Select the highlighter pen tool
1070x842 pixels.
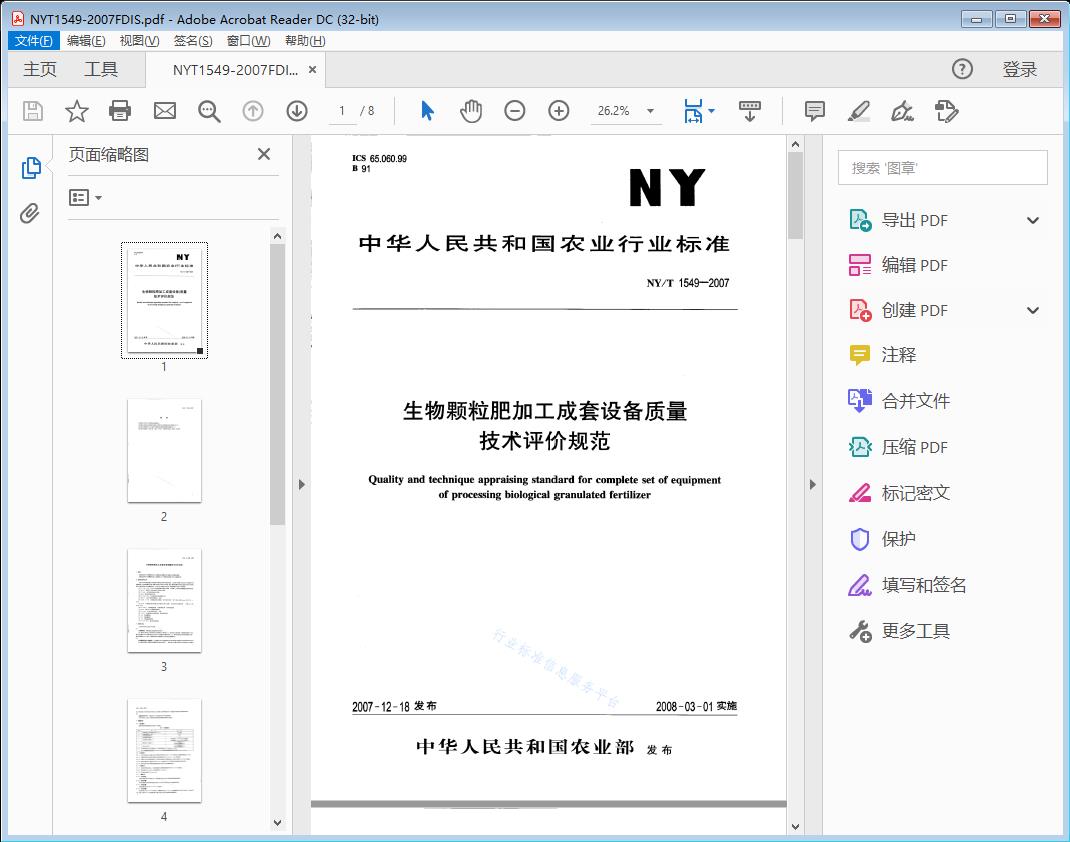click(x=859, y=111)
